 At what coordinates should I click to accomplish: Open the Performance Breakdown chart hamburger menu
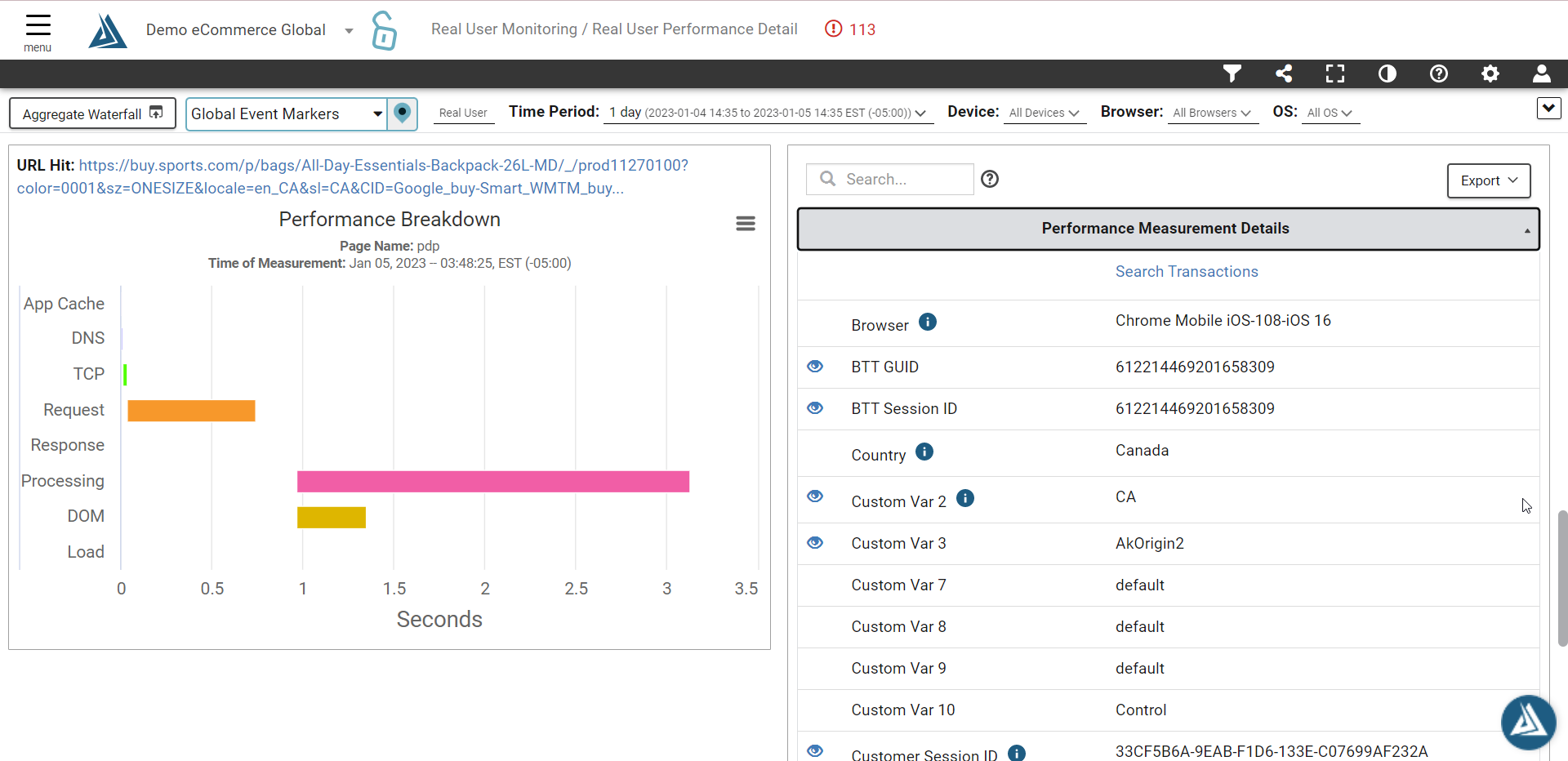746,224
